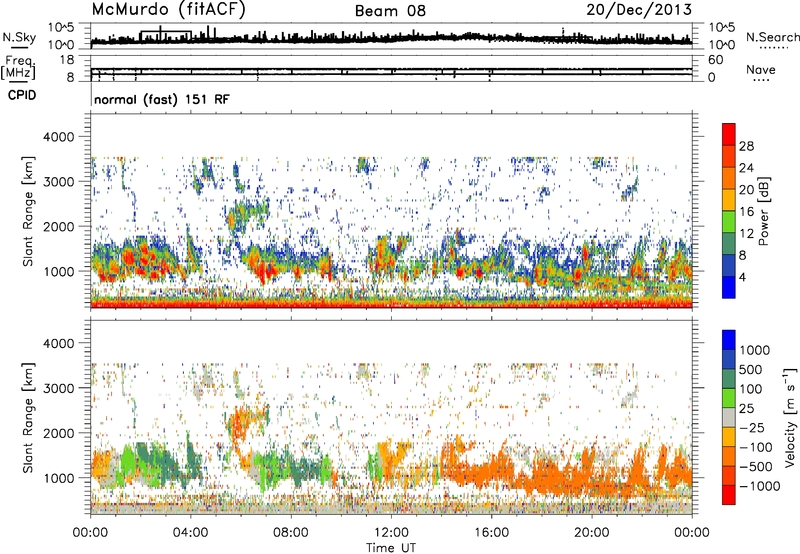
Task: Click the '100' positive velocity tick
Action: [x=751, y=389]
